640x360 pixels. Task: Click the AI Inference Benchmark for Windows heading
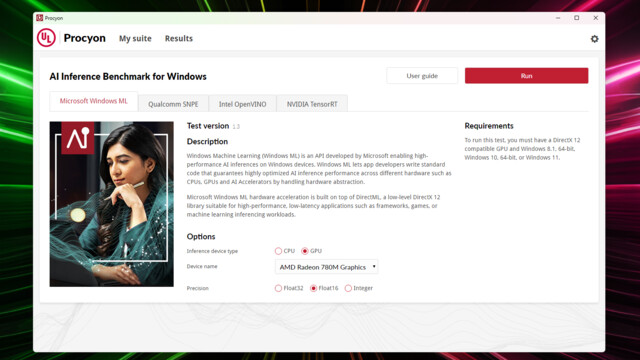128,77
